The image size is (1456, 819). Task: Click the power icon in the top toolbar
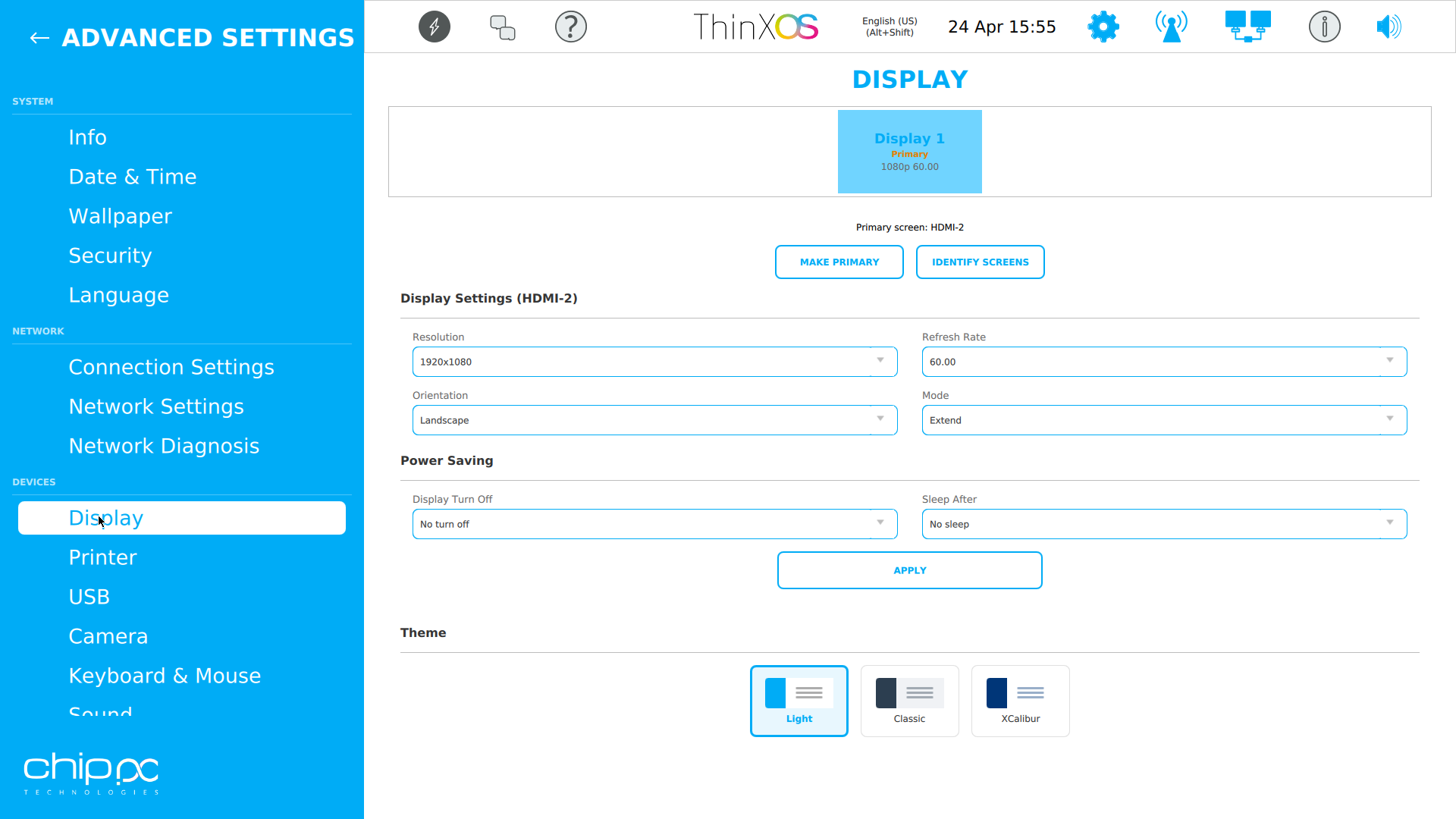[434, 26]
